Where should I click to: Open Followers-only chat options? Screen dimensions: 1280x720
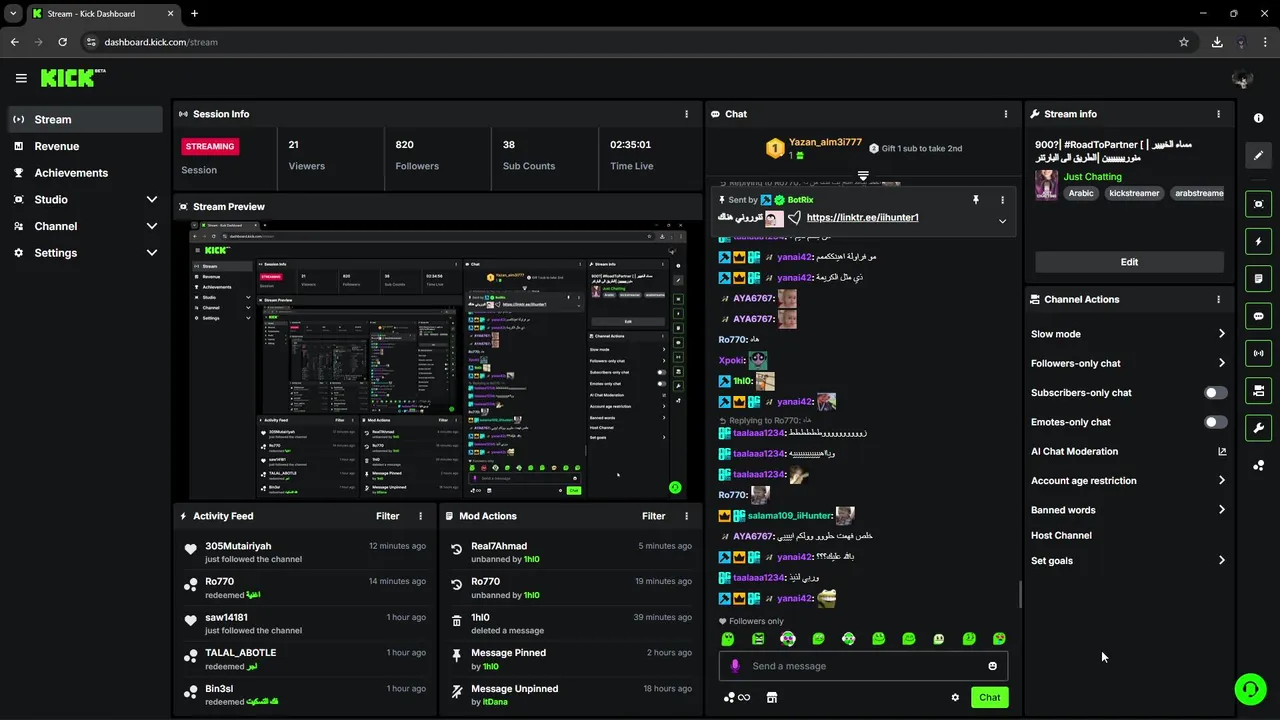(x=1128, y=363)
